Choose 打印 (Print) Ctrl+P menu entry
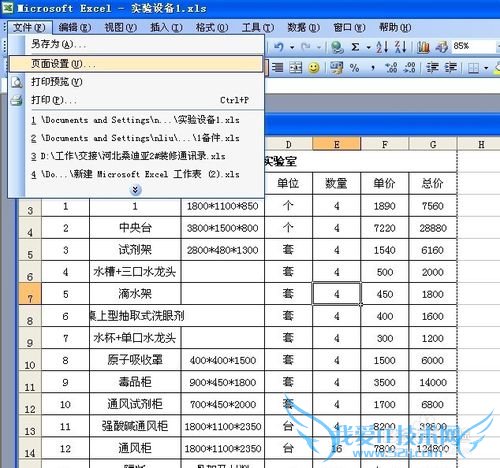 tap(136, 100)
